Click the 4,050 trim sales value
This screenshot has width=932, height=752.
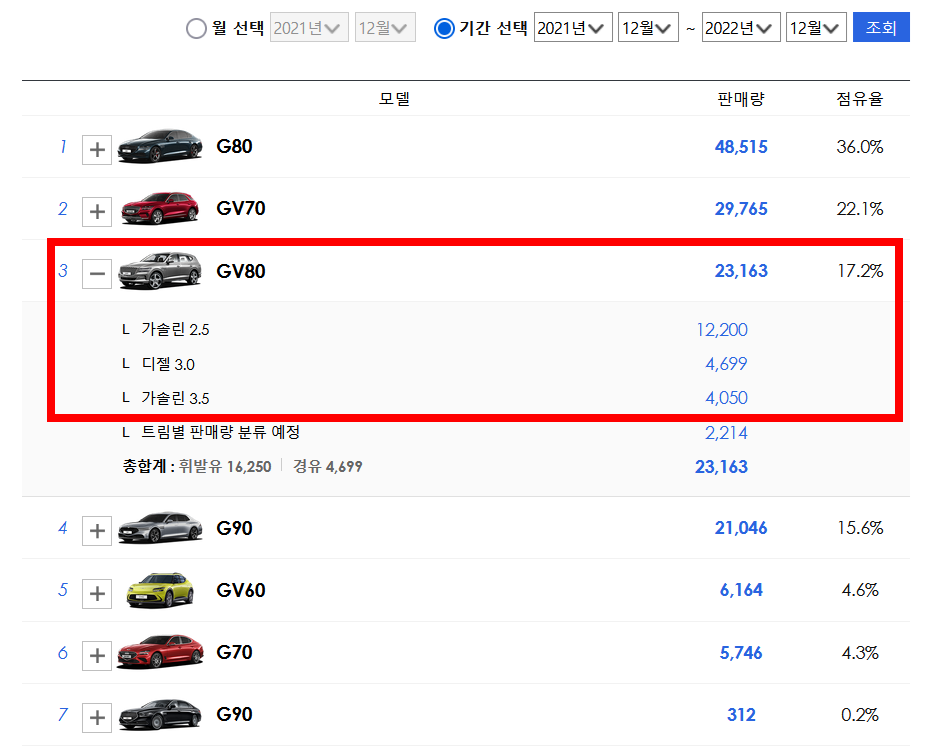726,398
